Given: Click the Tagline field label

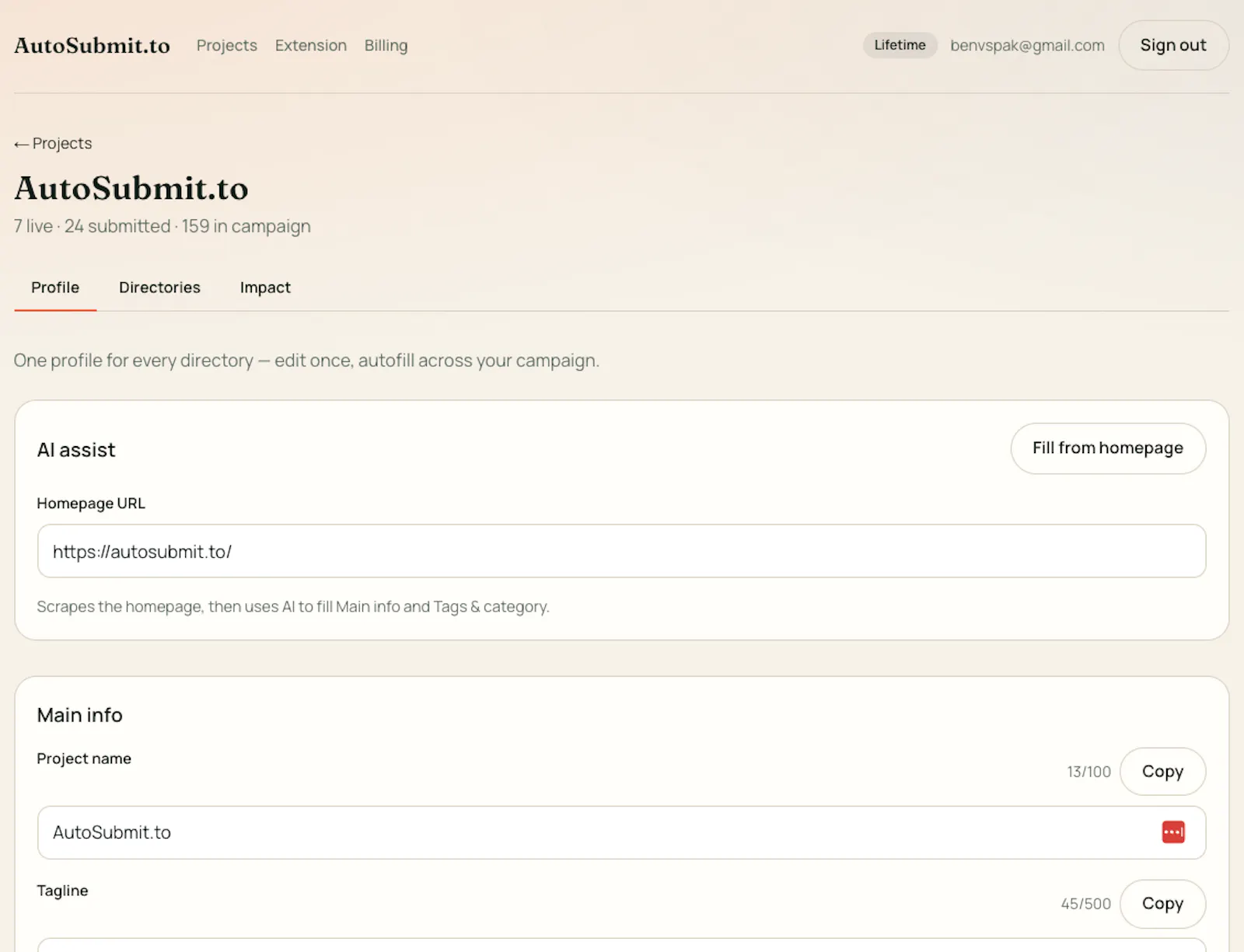Looking at the screenshot, I should tap(62, 891).
